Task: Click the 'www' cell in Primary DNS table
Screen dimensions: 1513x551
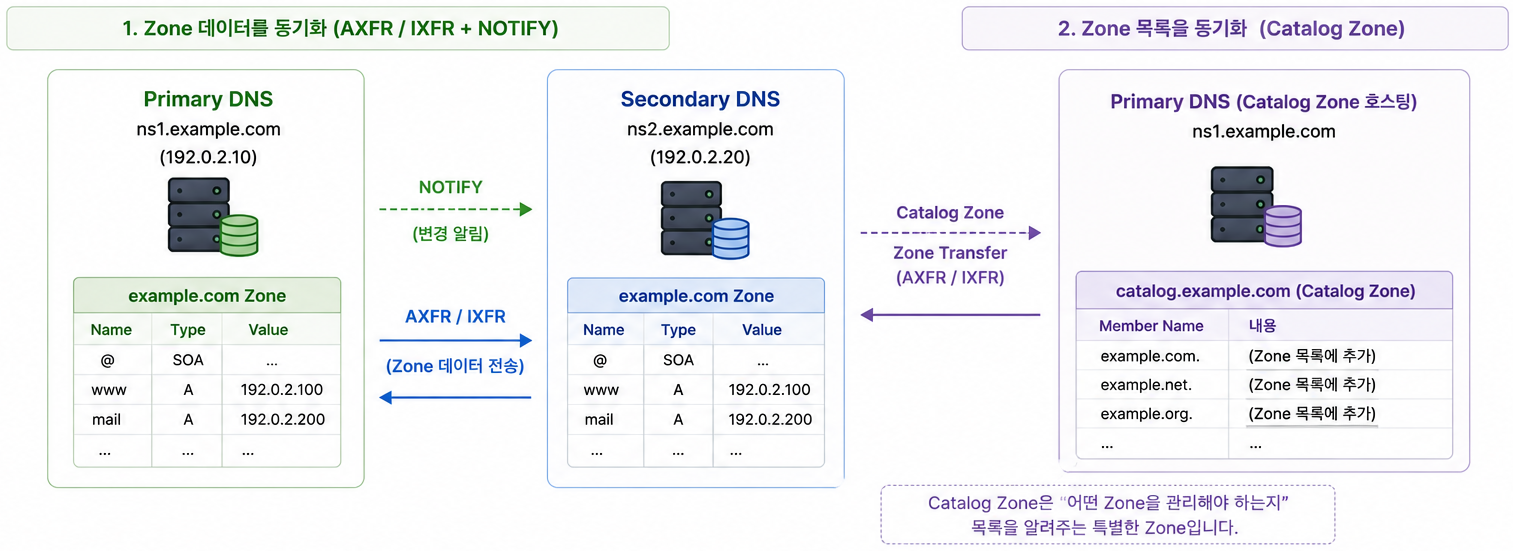Action: (x=109, y=390)
